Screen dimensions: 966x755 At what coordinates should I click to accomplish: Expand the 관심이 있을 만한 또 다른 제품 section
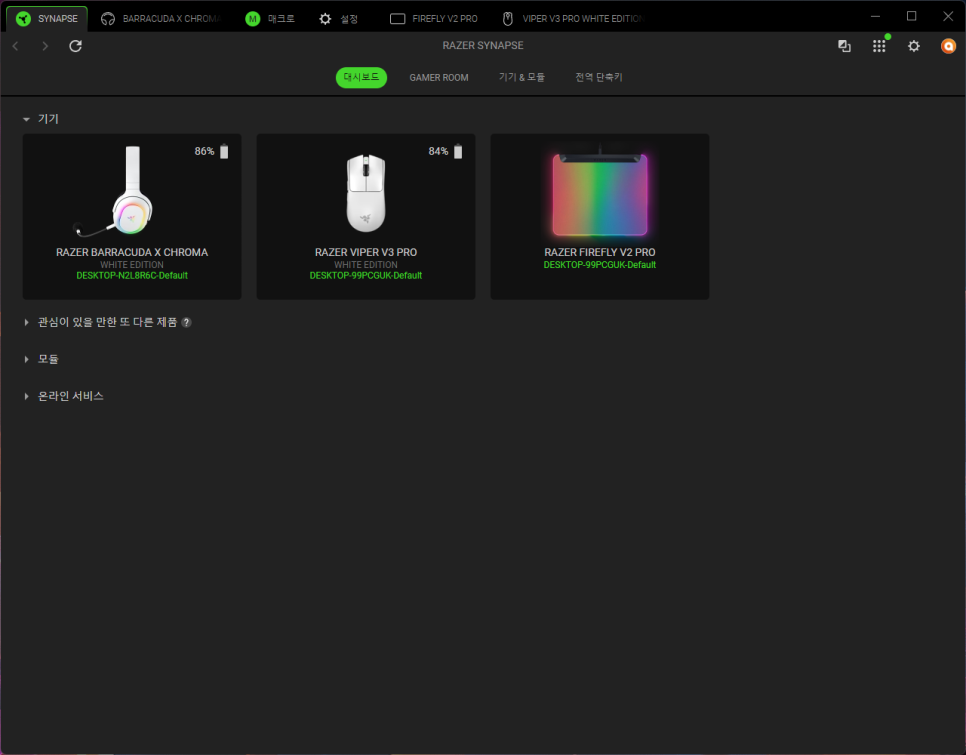point(27,323)
